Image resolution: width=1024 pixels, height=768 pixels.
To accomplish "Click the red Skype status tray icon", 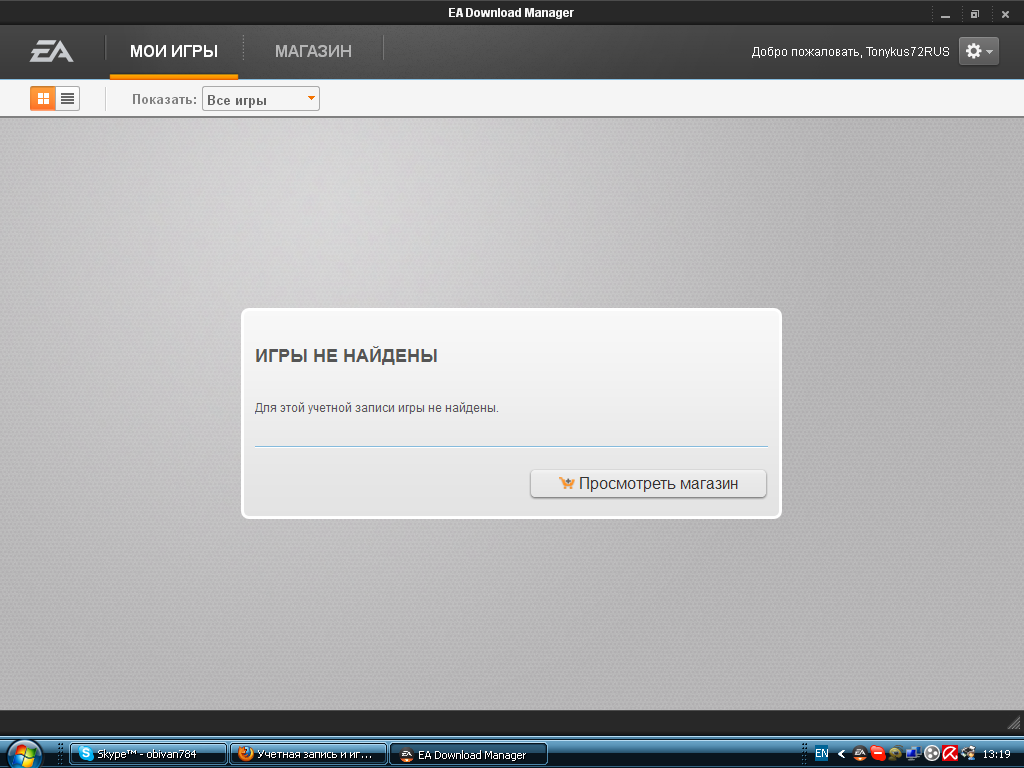I will tap(878, 754).
